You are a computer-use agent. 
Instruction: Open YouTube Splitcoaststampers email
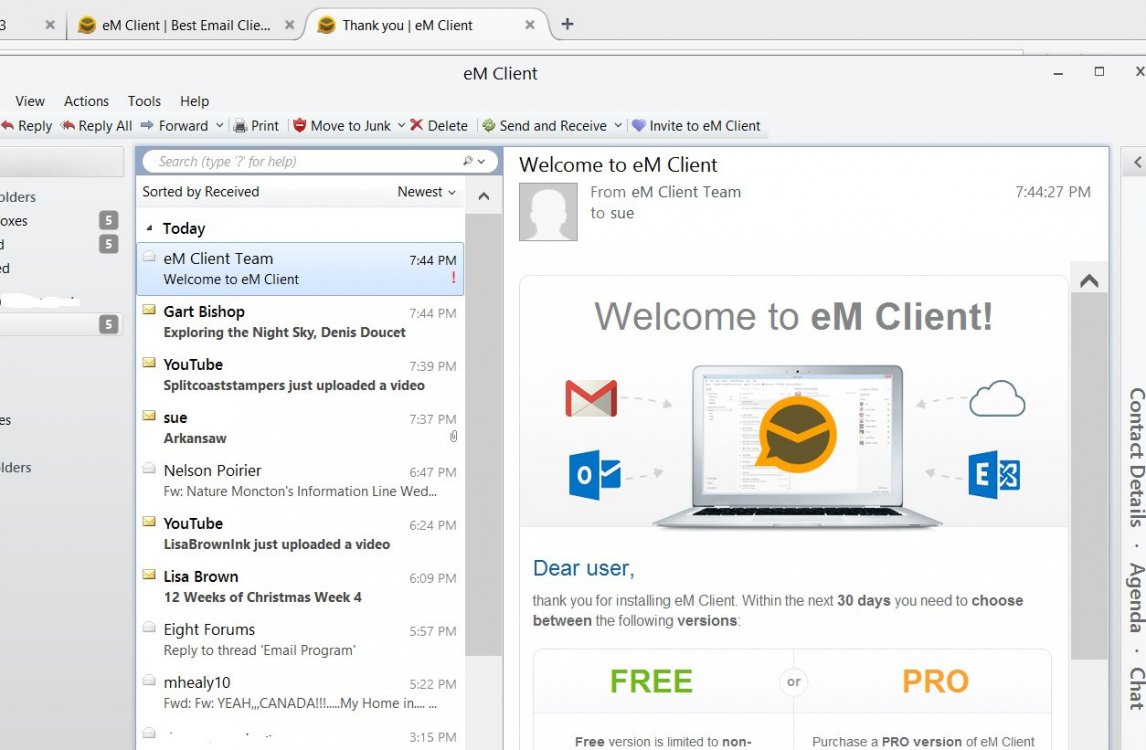(x=300, y=375)
